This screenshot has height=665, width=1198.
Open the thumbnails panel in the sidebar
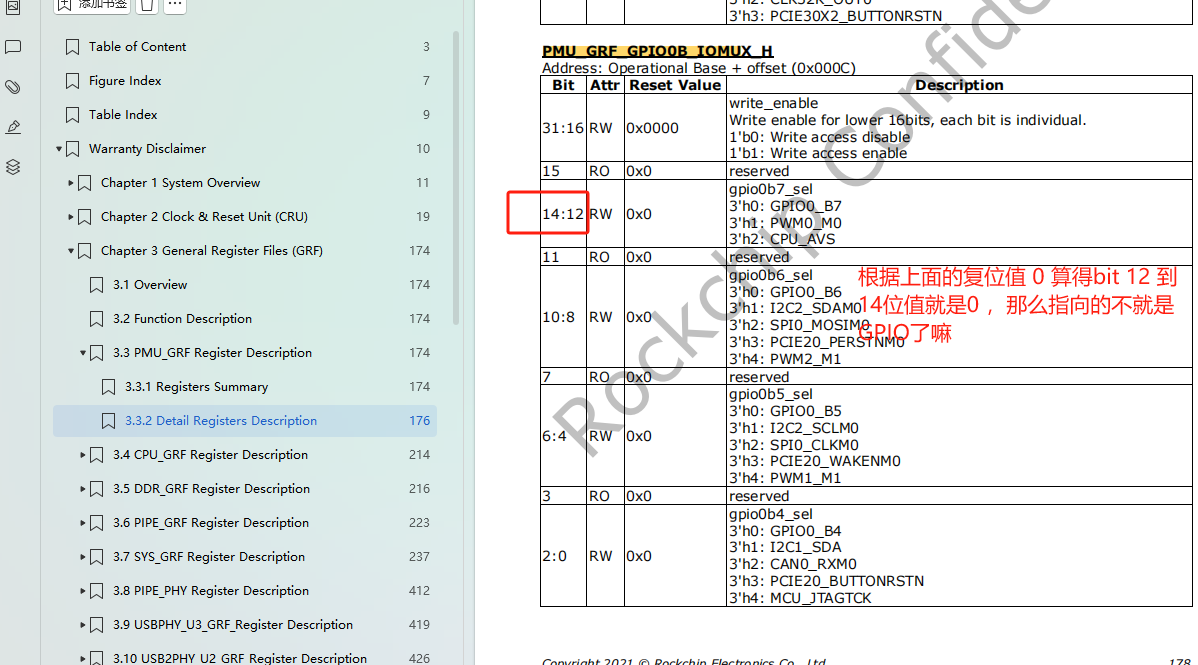(13, 7)
